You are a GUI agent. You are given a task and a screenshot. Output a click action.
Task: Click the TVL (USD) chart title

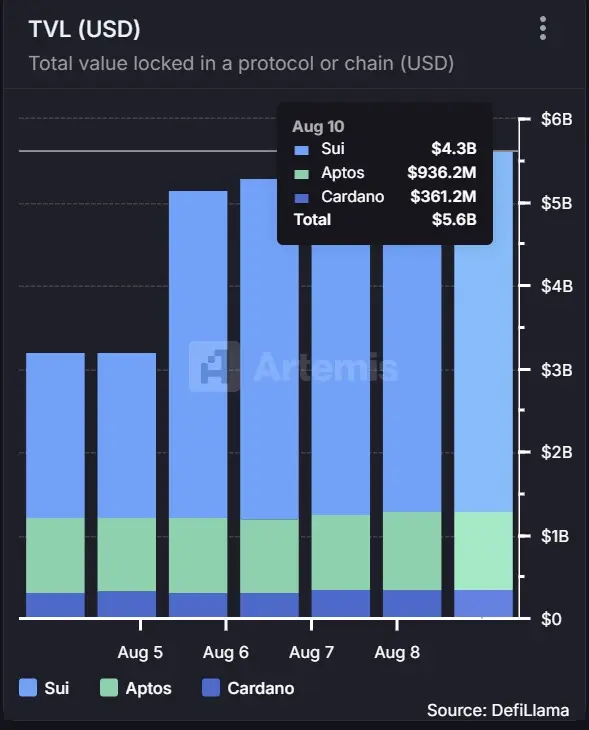[x=84, y=29]
